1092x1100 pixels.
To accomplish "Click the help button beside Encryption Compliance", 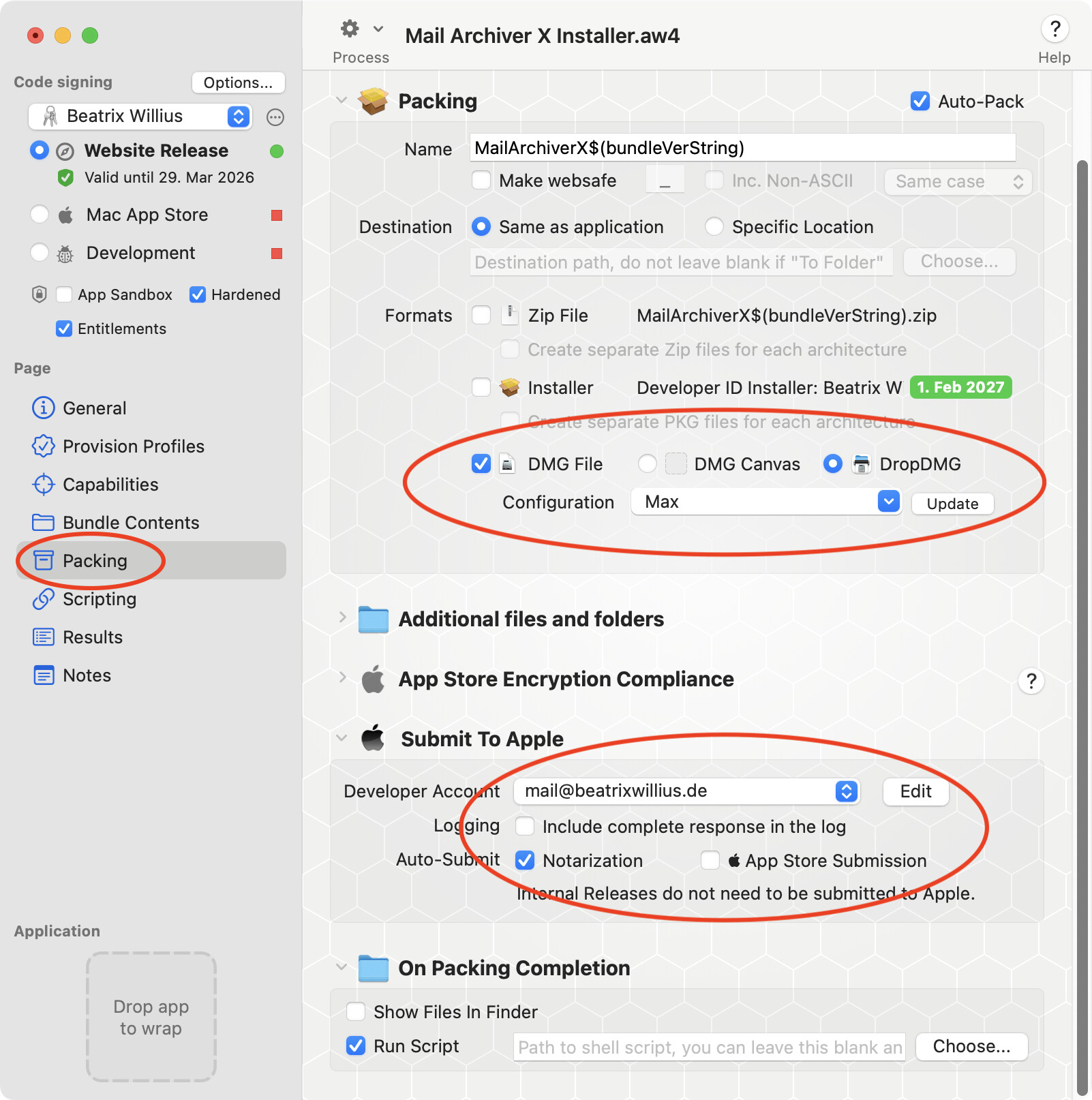I will tap(1031, 680).
